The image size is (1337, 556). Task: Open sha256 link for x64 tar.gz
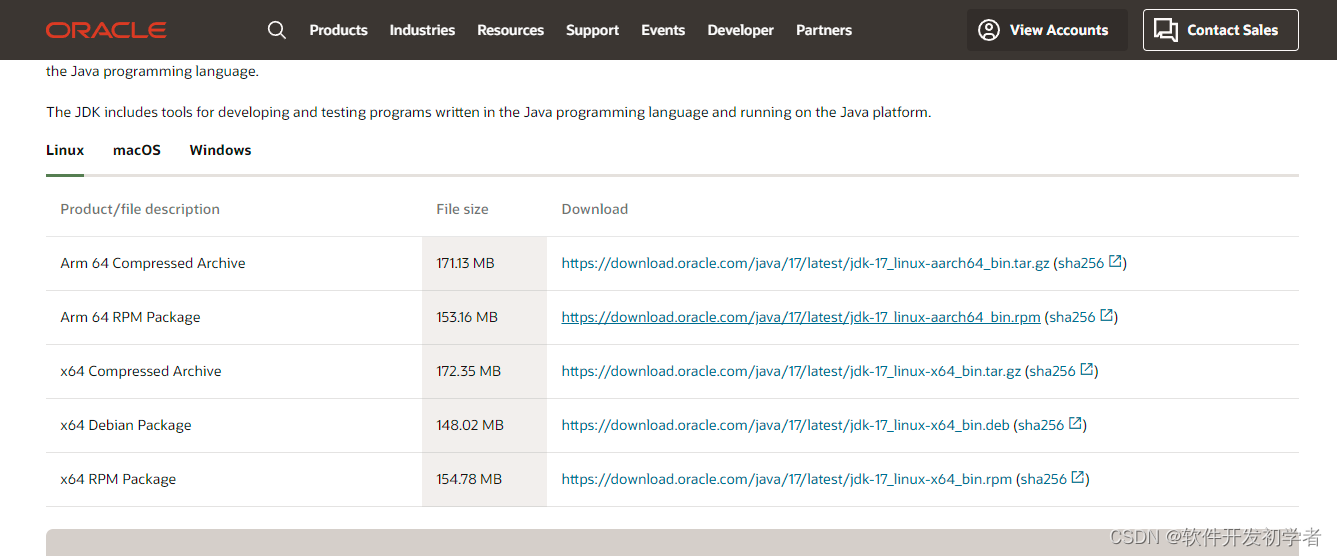click(x=1053, y=371)
